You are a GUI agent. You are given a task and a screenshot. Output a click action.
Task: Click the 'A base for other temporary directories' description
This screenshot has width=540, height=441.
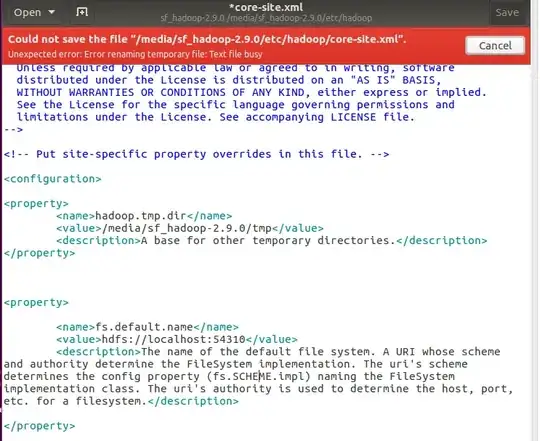(272, 241)
